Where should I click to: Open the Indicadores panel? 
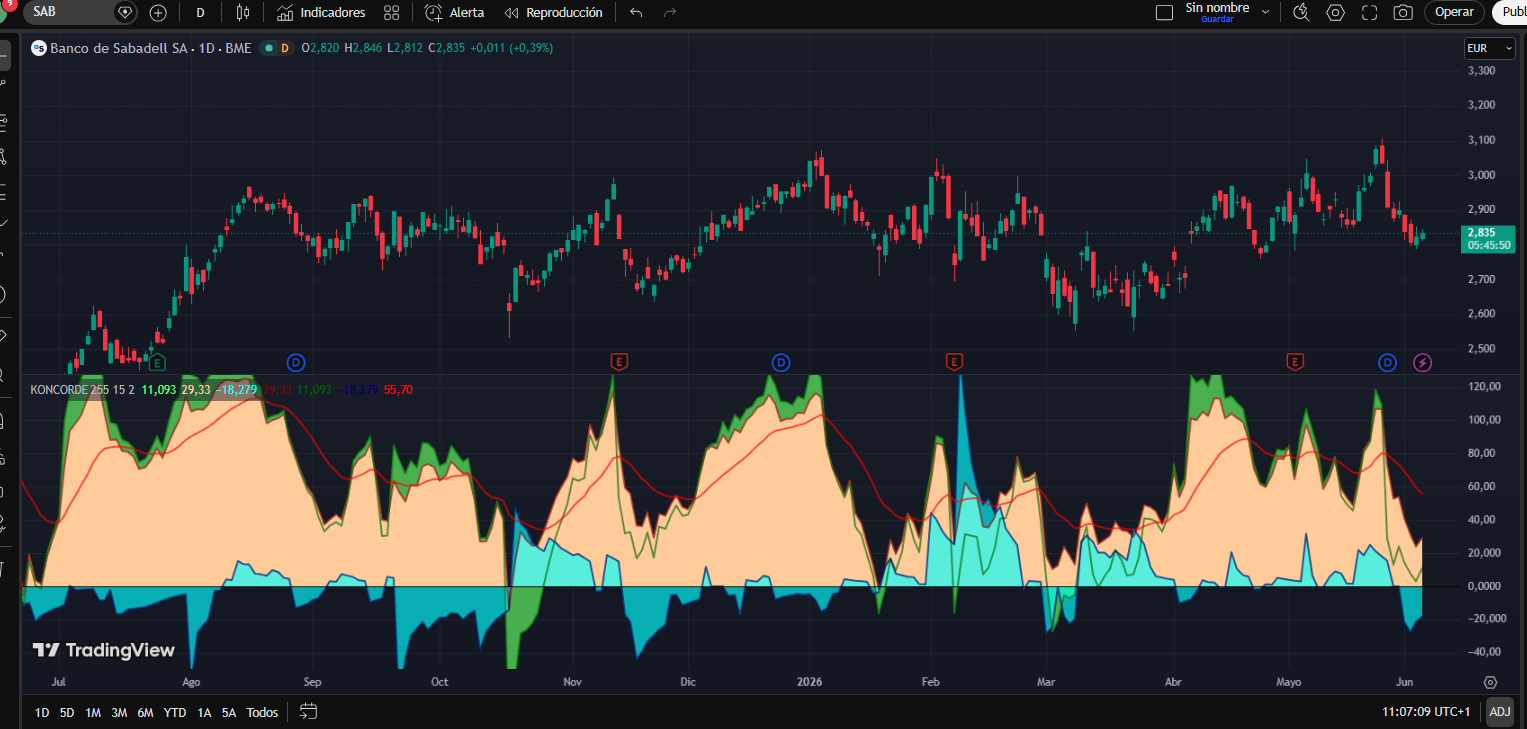coord(321,13)
